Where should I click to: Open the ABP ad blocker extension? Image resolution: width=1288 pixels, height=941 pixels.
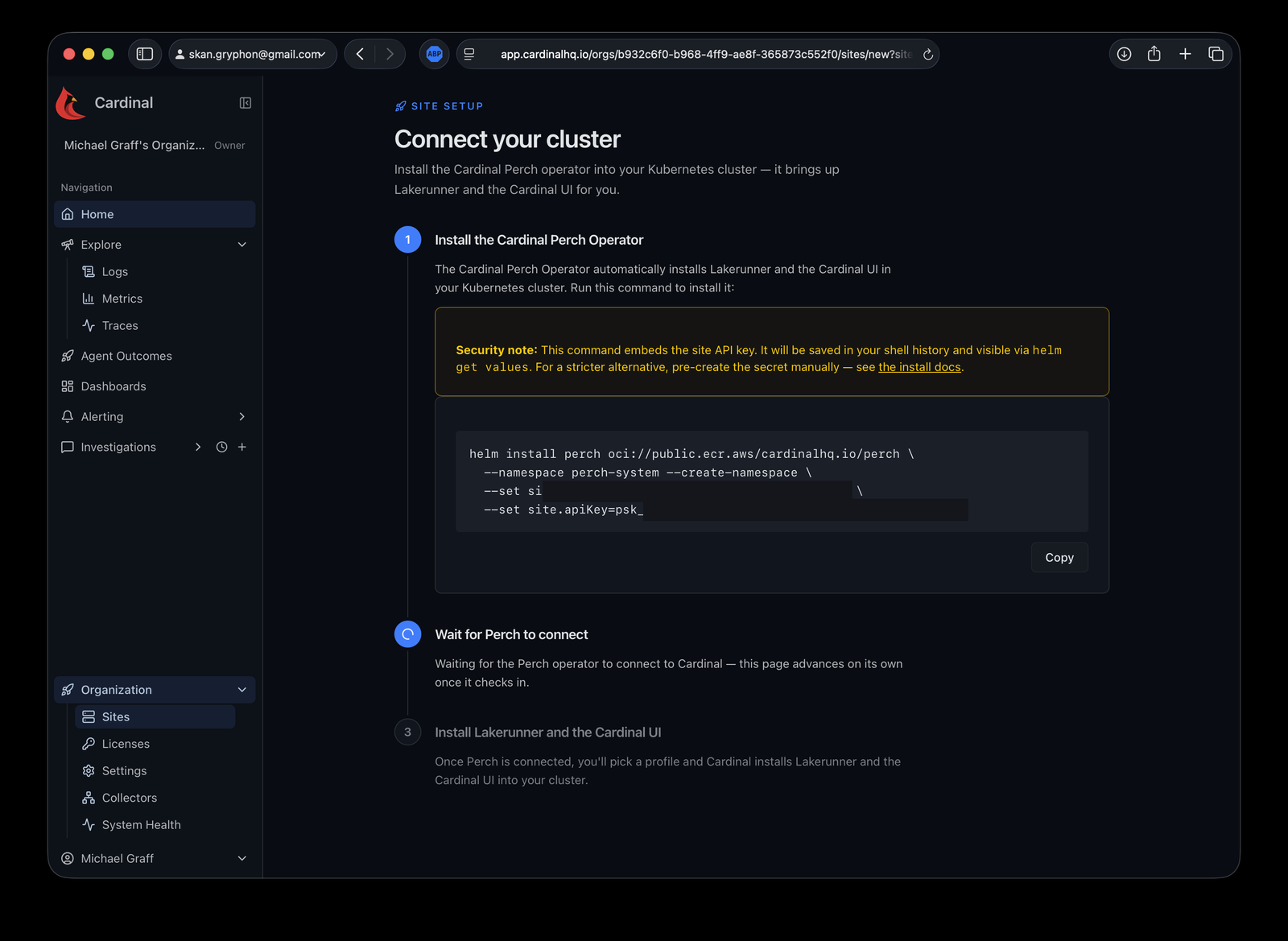[435, 54]
